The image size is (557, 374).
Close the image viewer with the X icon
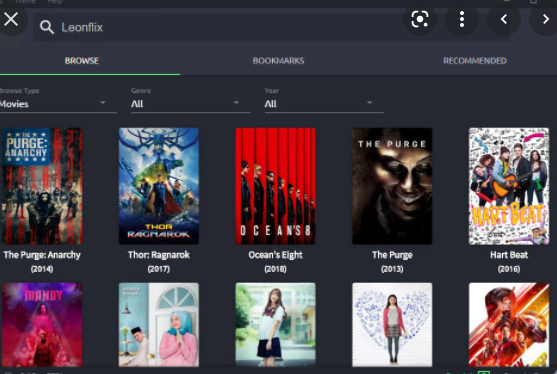point(11,19)
